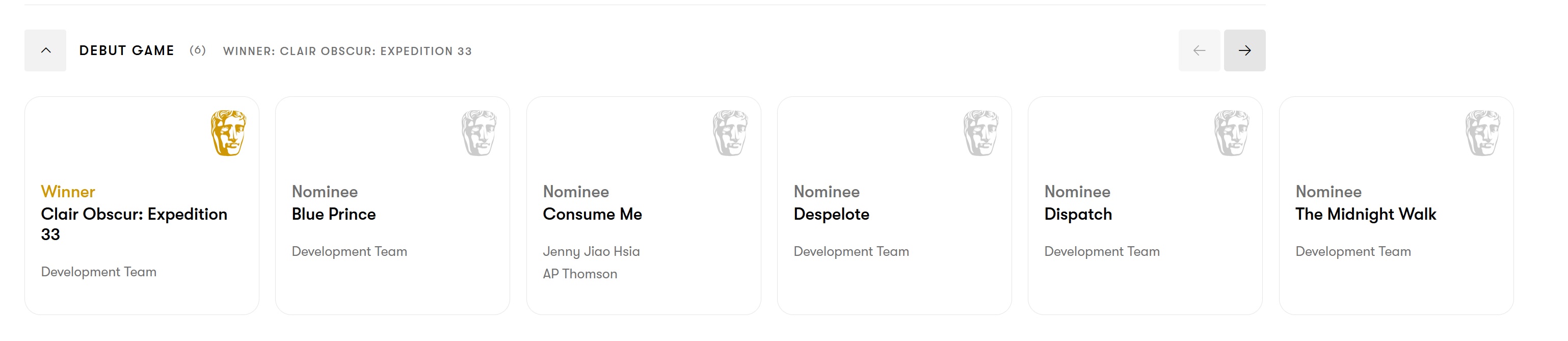
Task: Click the previous arrow carousel button
Action: [1199, 50]
